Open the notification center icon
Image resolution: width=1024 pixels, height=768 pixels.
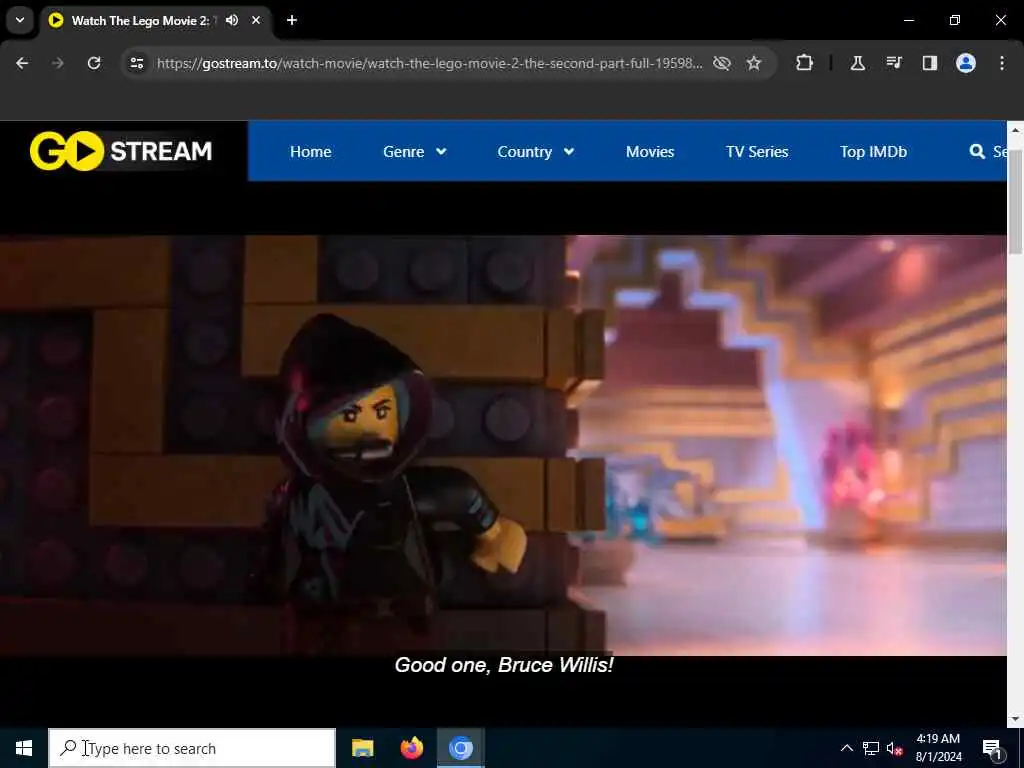coord(992,748)
